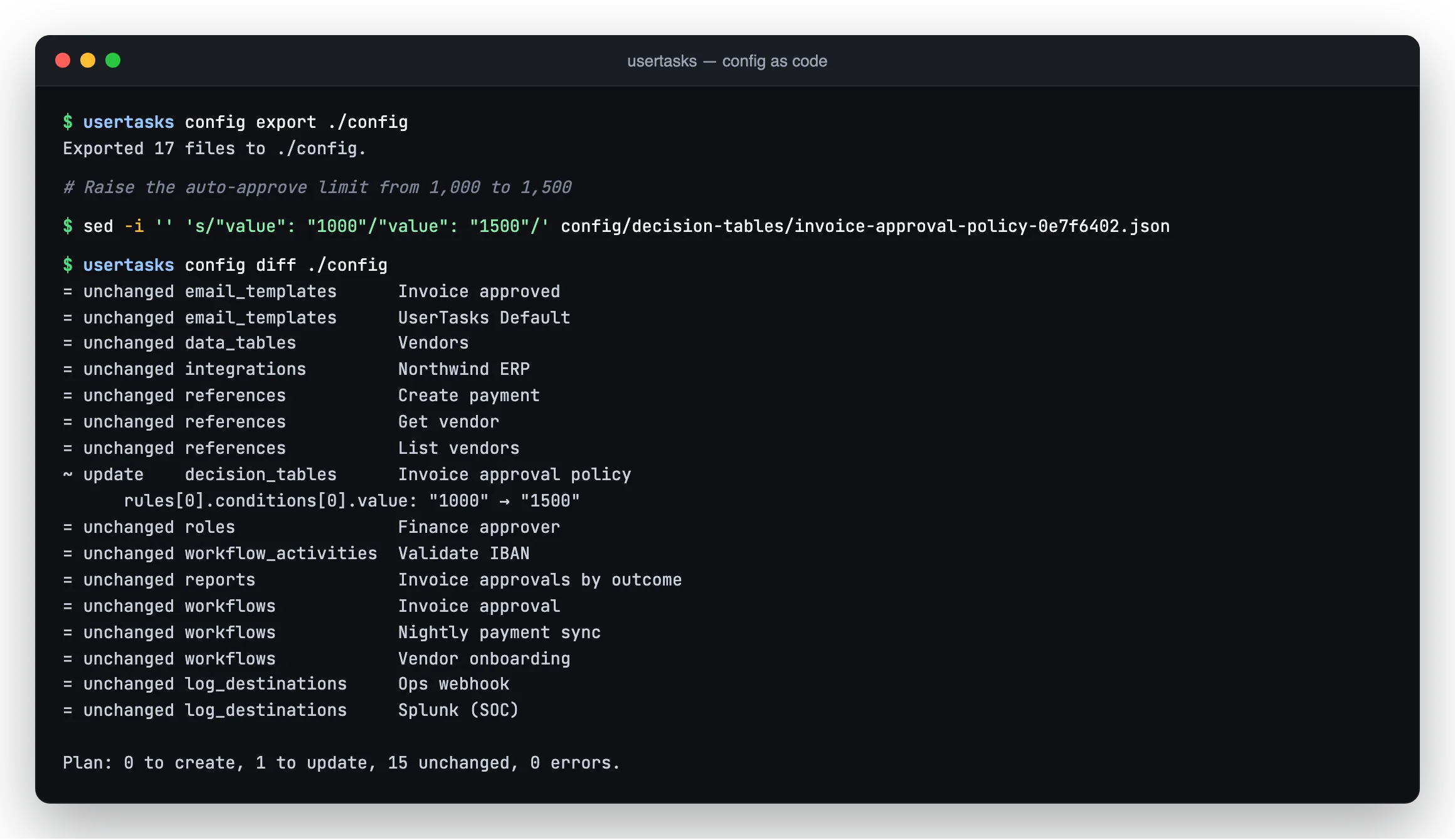
Task: Click the window title 'usertasks — config as code'
Action: coord(727,61)
